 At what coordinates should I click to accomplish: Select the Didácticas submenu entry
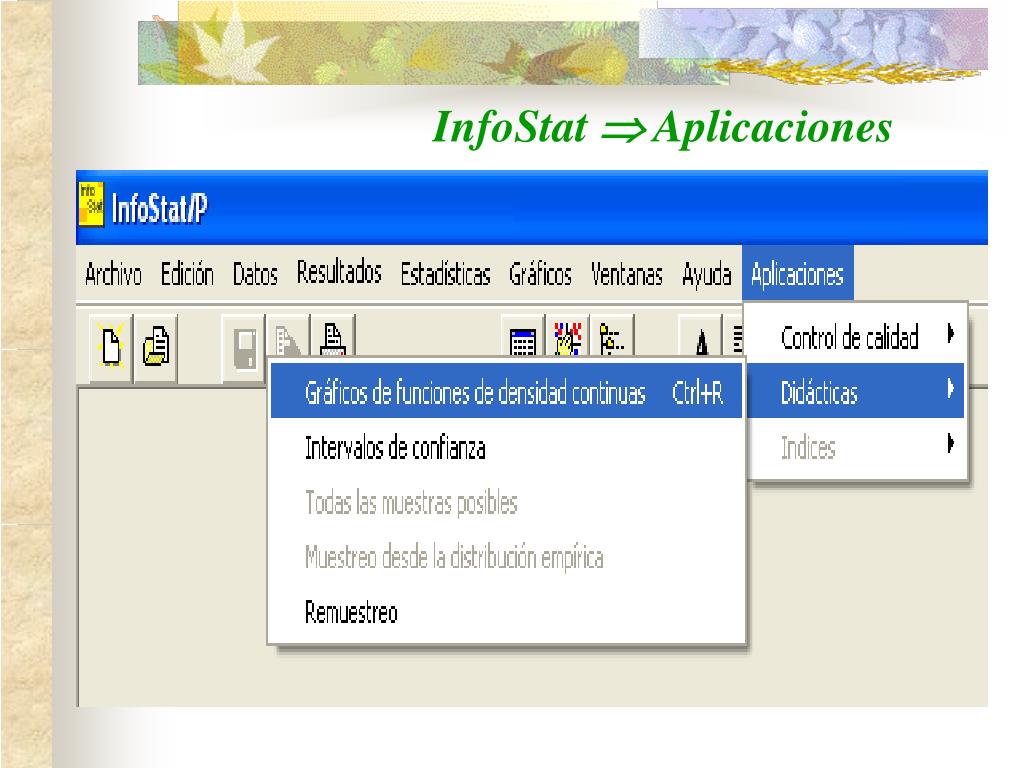[856, 391]
